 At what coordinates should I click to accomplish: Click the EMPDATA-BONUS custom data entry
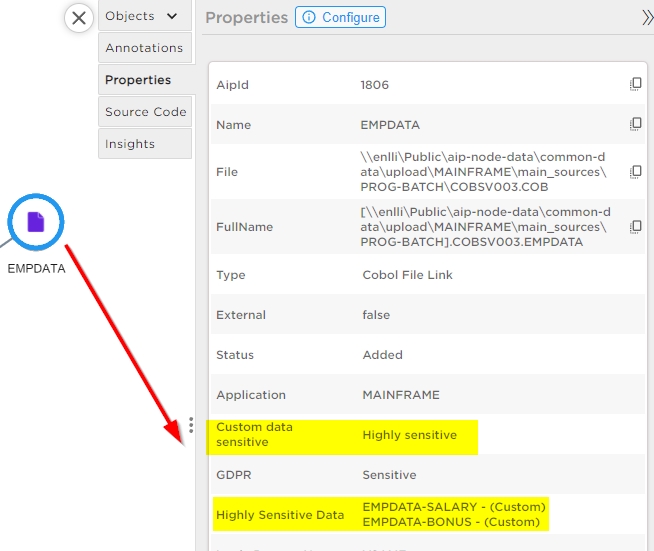click(x=451, y=522)
